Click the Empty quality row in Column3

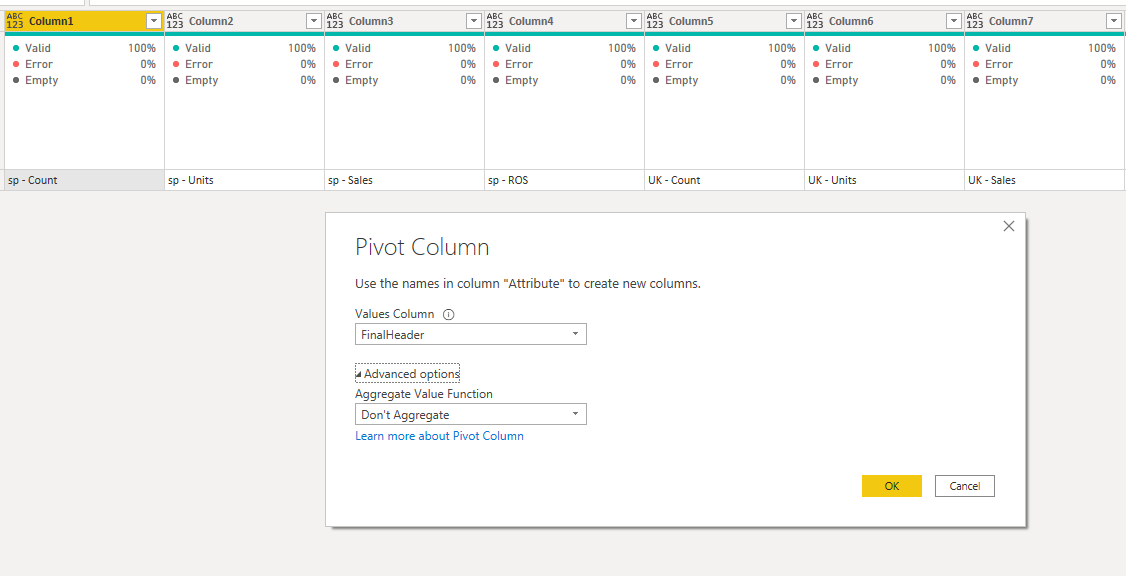click(405, 80)
